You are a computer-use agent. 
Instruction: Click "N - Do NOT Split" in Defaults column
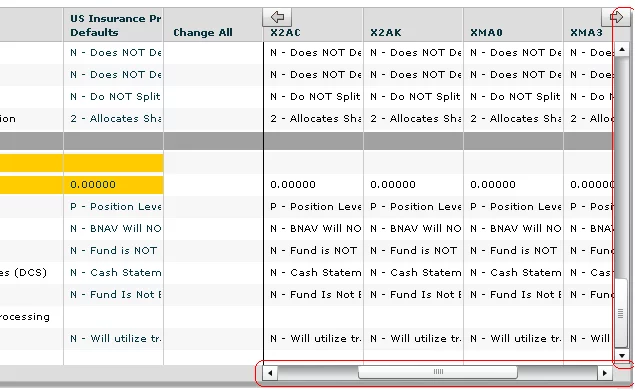(115, 96)
